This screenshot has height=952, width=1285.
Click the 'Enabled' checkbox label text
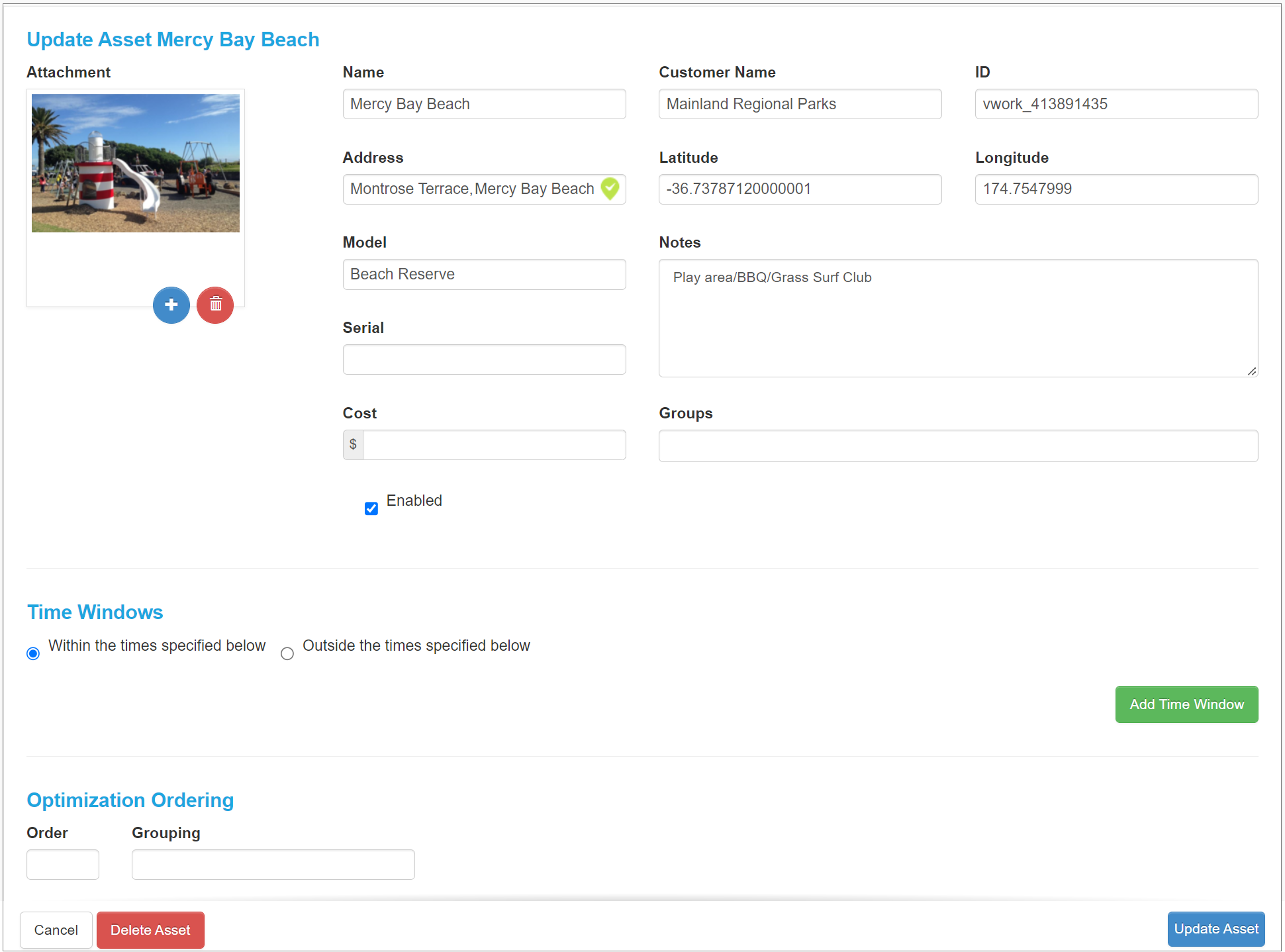click(x=414, y=500)
